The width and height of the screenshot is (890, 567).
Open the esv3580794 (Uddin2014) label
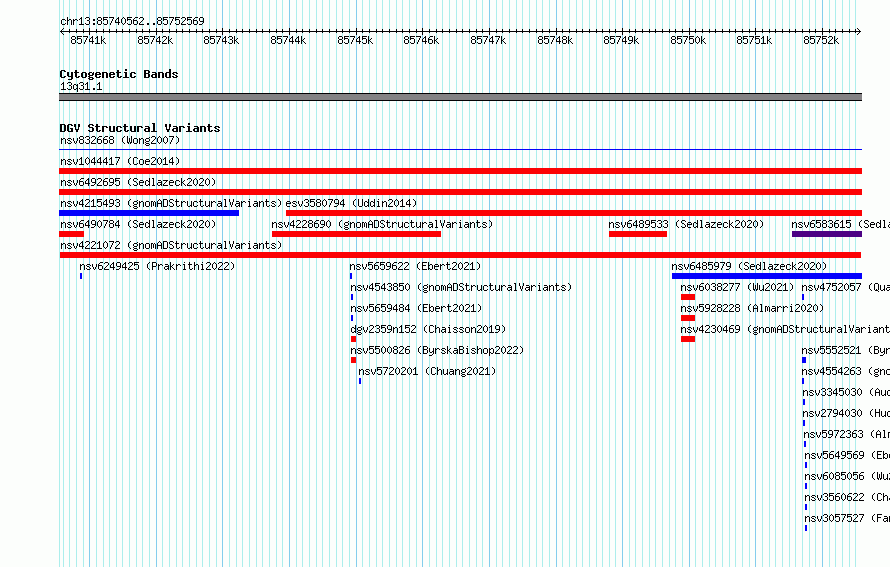coord(351,203)
